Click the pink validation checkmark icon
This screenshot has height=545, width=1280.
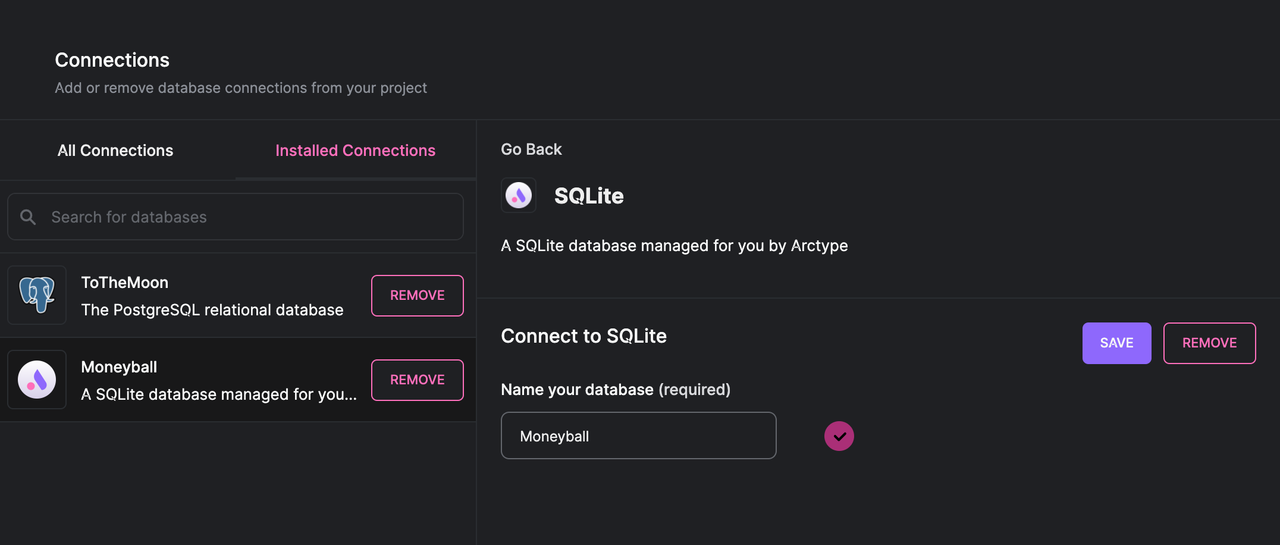pos(839,436)
